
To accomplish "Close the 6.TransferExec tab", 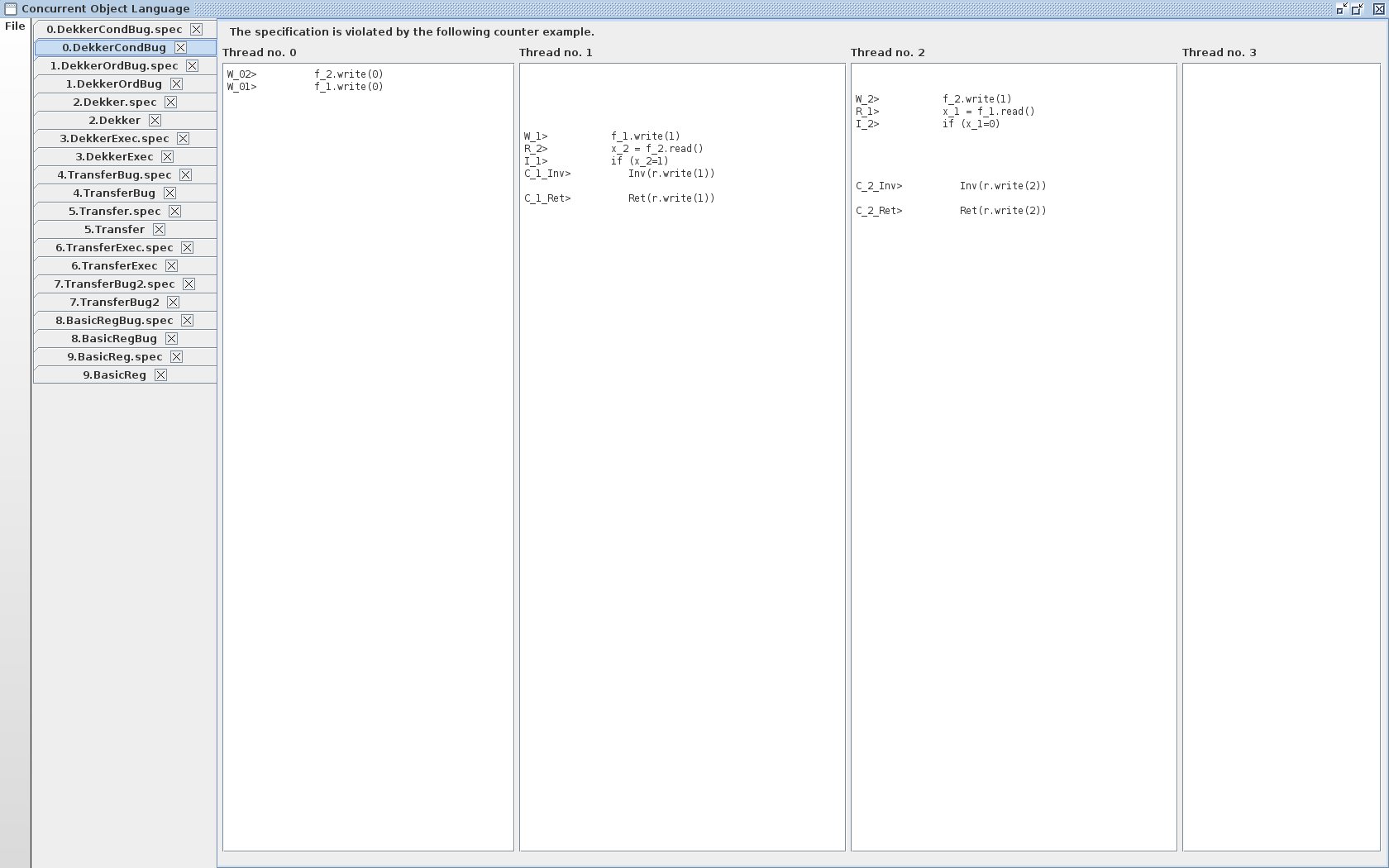I will click(171, 265).
